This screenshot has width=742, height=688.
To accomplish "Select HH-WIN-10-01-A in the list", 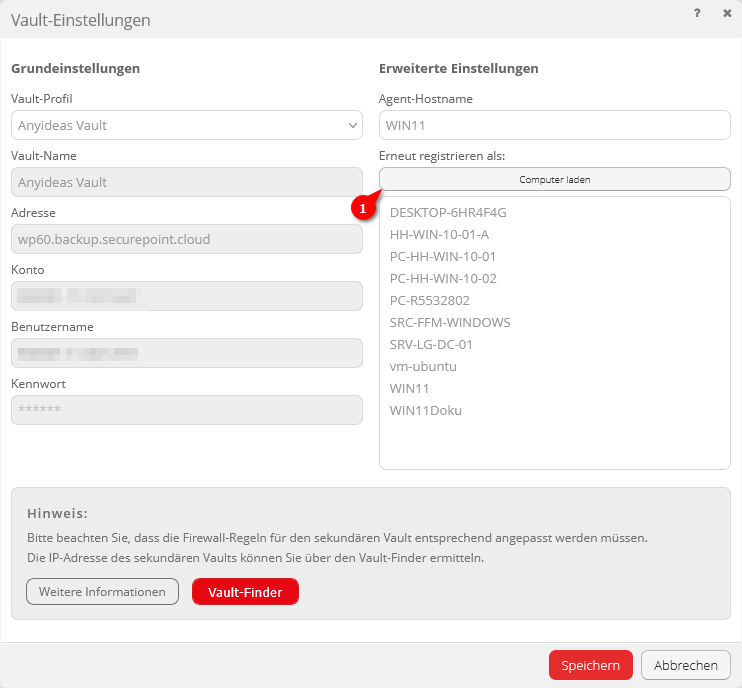I will point(439,234).
